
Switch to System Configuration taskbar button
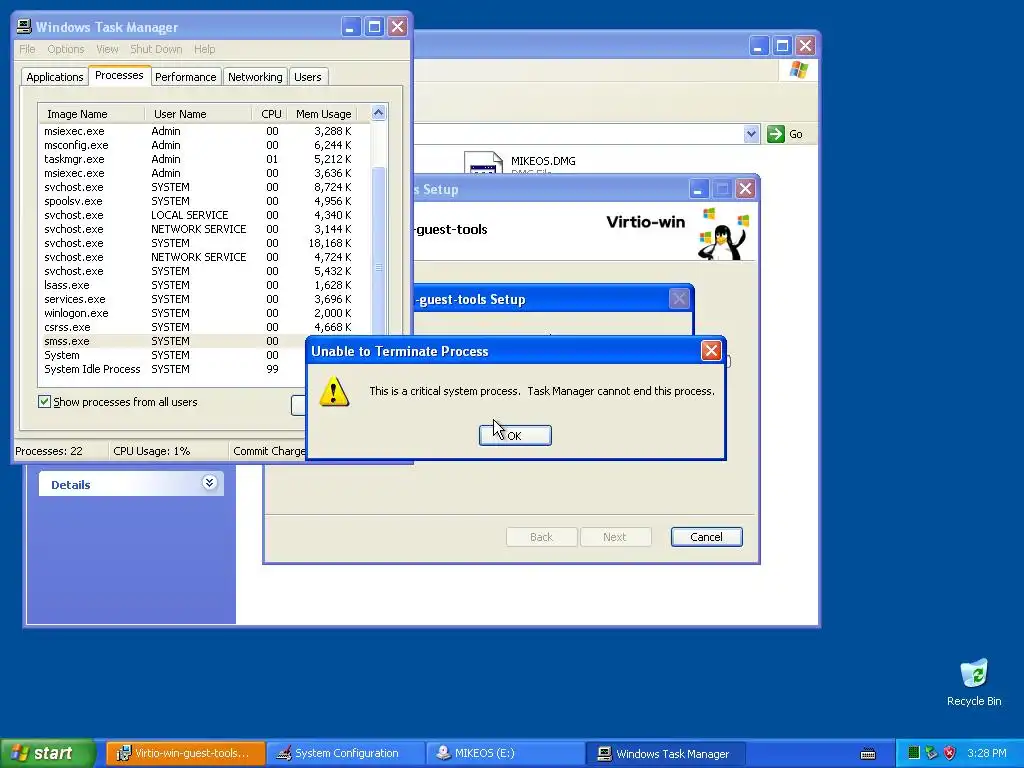tap(346, 754)
